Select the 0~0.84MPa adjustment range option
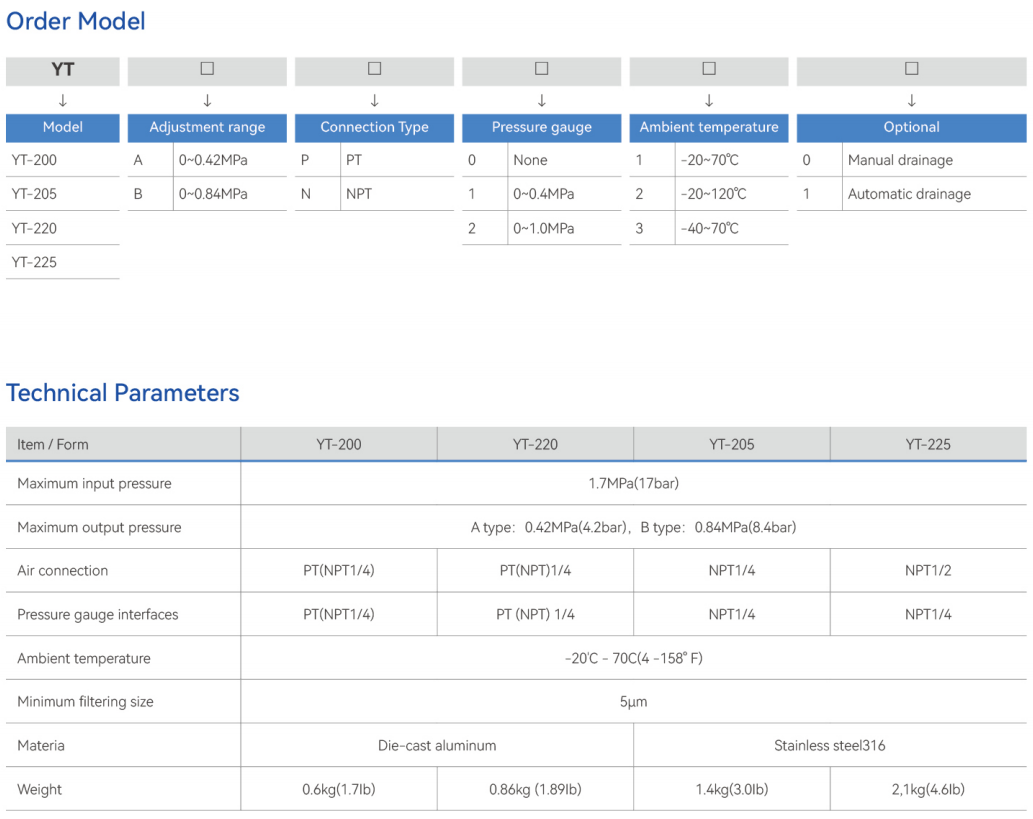 coord(213,194)
